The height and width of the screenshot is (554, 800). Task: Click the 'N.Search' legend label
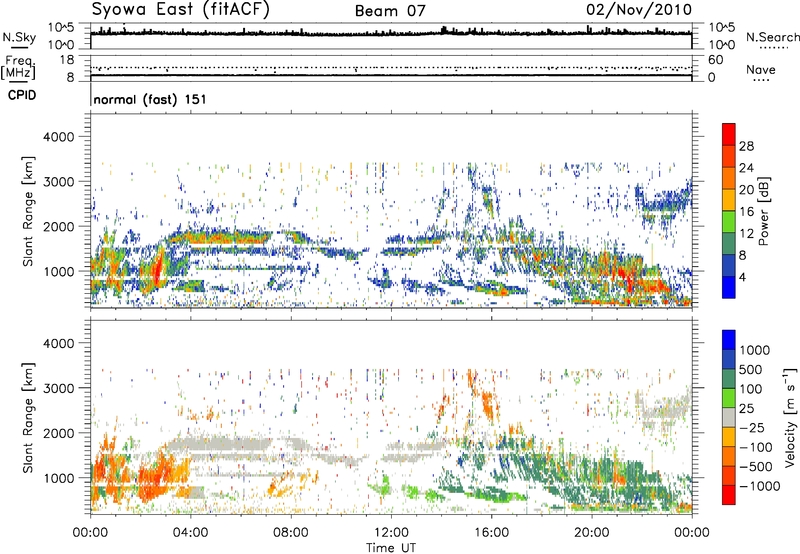[x=773, y=37]
